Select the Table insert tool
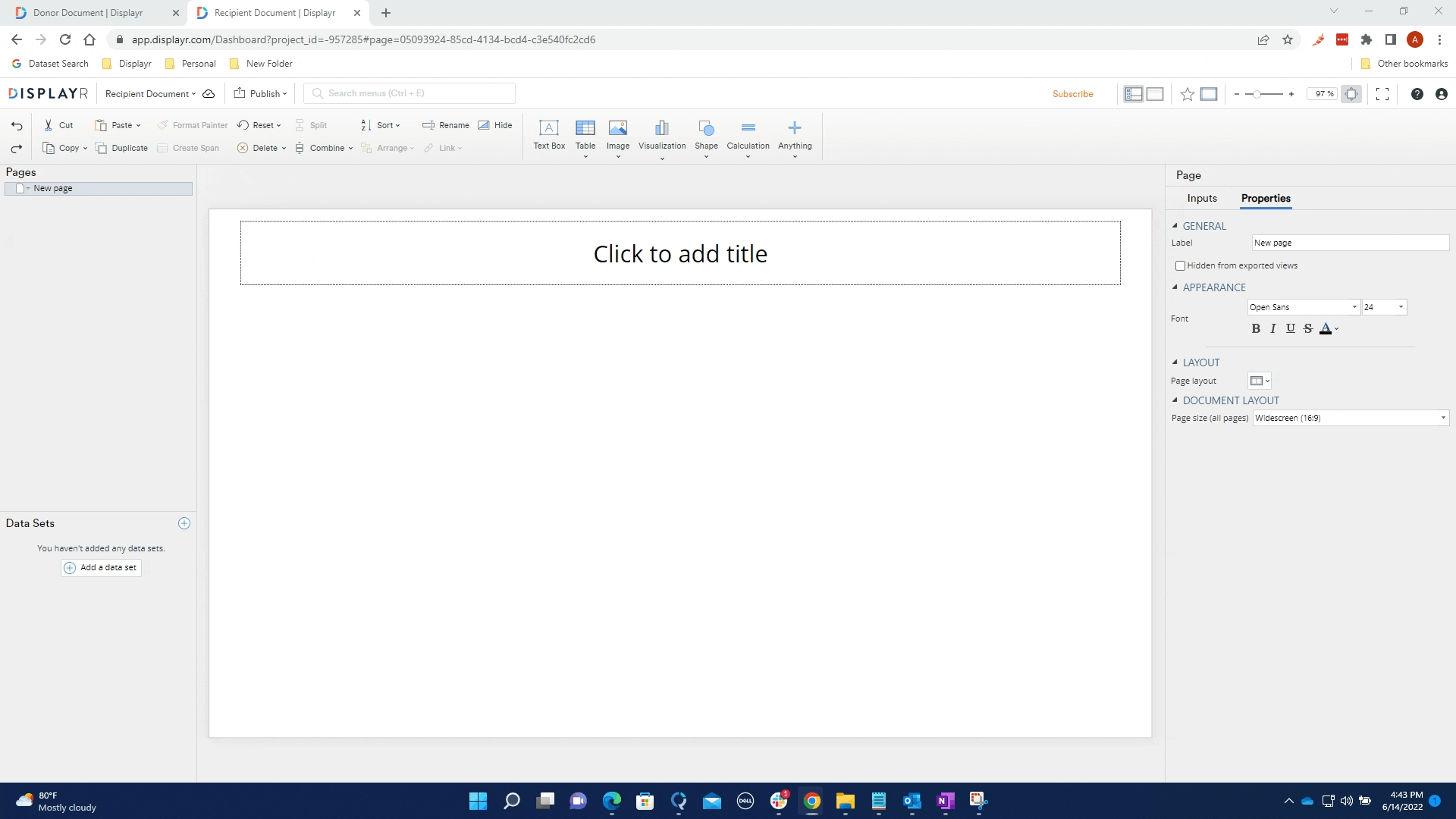This screenshot has width=1456, height=819. coord(585,135)
